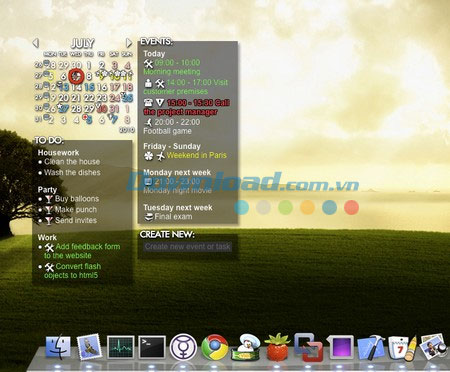Open the Add feedback form task
Viewport: 450px width, 372px height.
pyautogui.click(x=82, y=251)
